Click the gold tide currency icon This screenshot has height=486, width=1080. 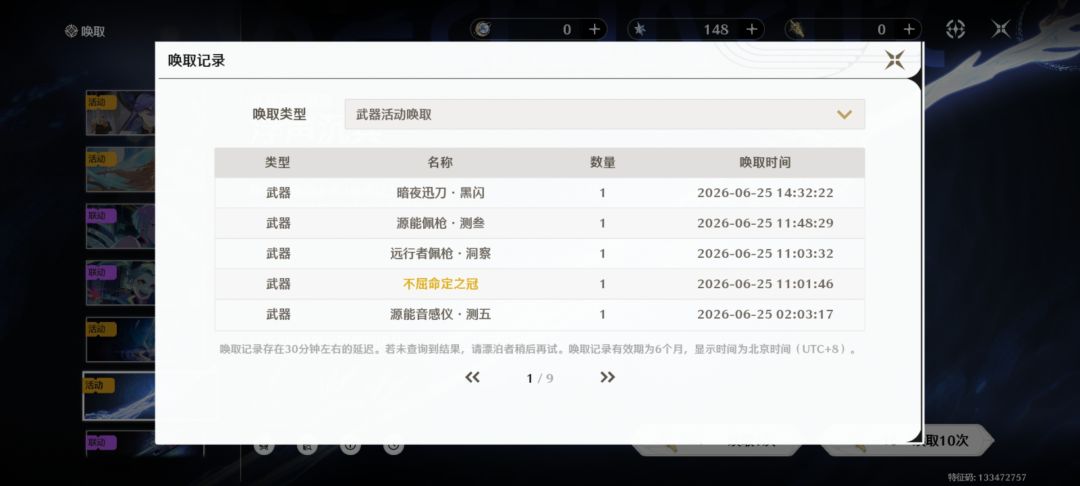tap(797, 30)
